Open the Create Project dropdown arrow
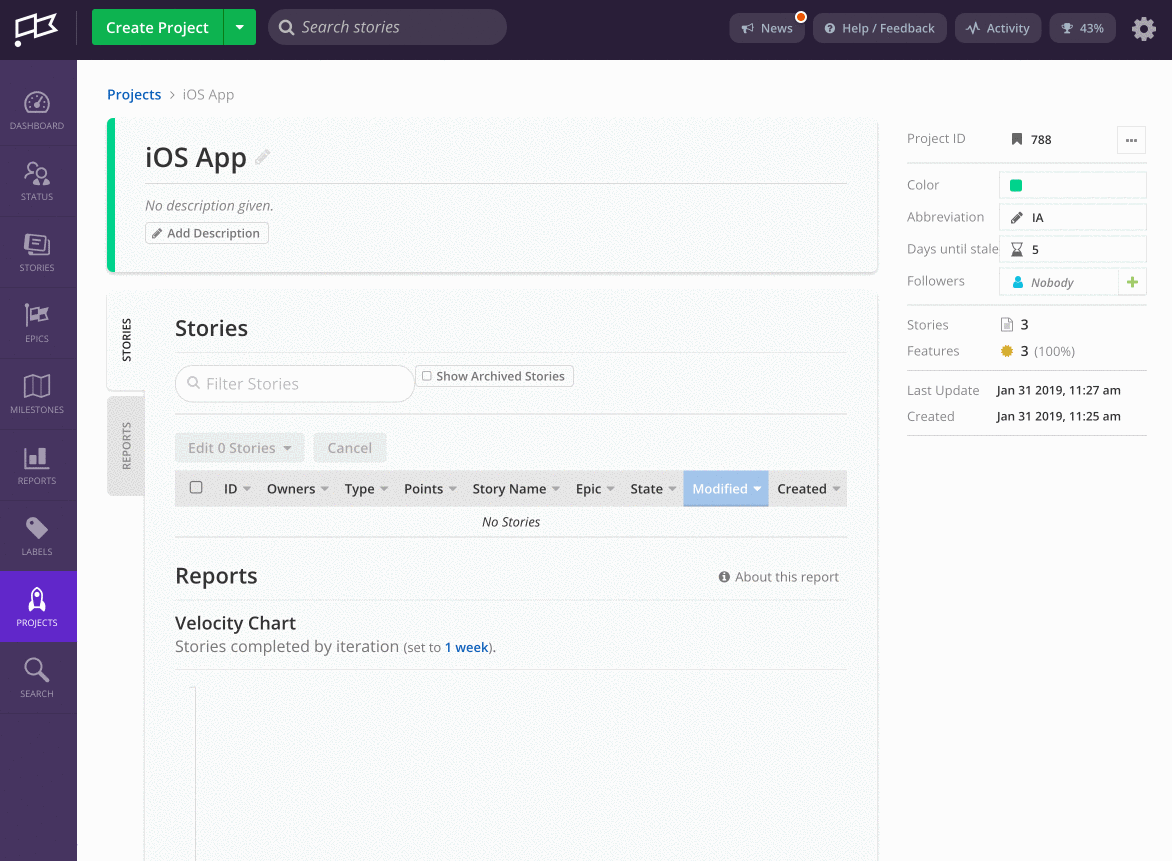The width and height of the screenshot is (1172, 861). pos(239,27)
